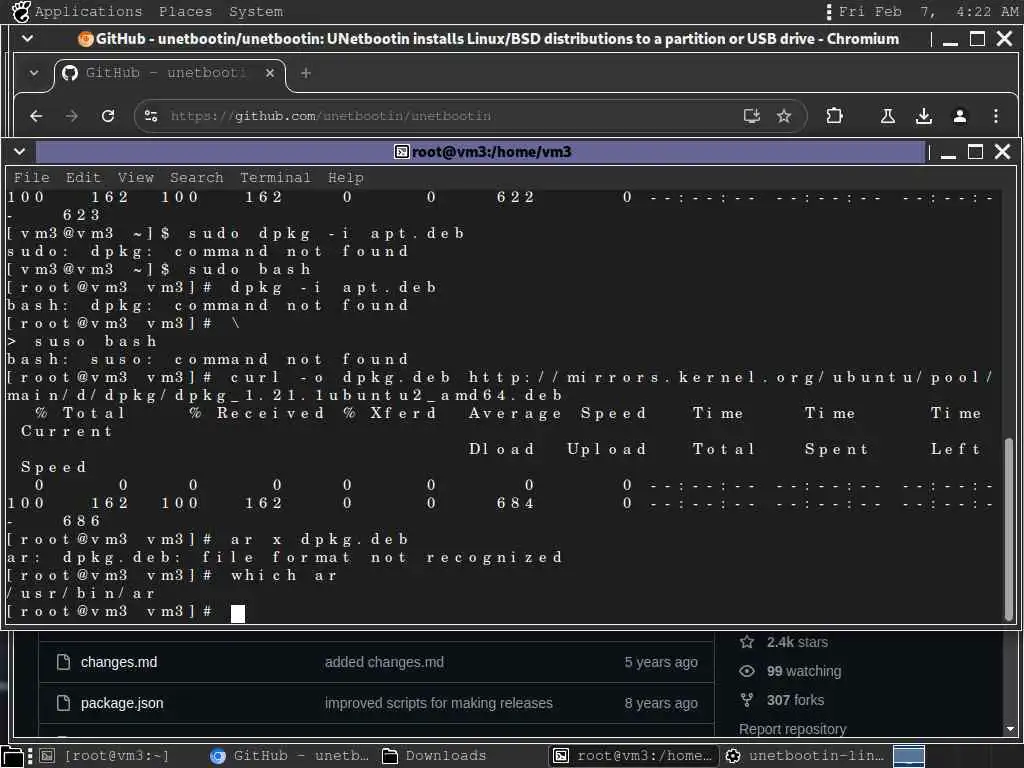The image size is (1024, 768).
Task: Open the terminal Search menu
Action: pyautogui.click(x=197, y=178)
